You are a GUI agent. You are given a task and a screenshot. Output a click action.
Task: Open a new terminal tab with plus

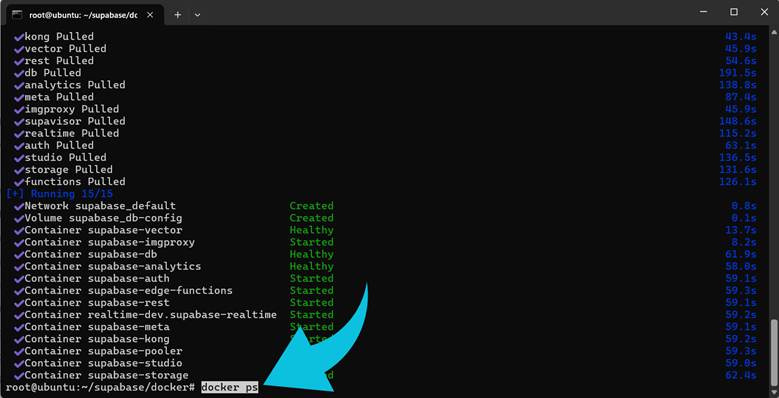[177, 15]
